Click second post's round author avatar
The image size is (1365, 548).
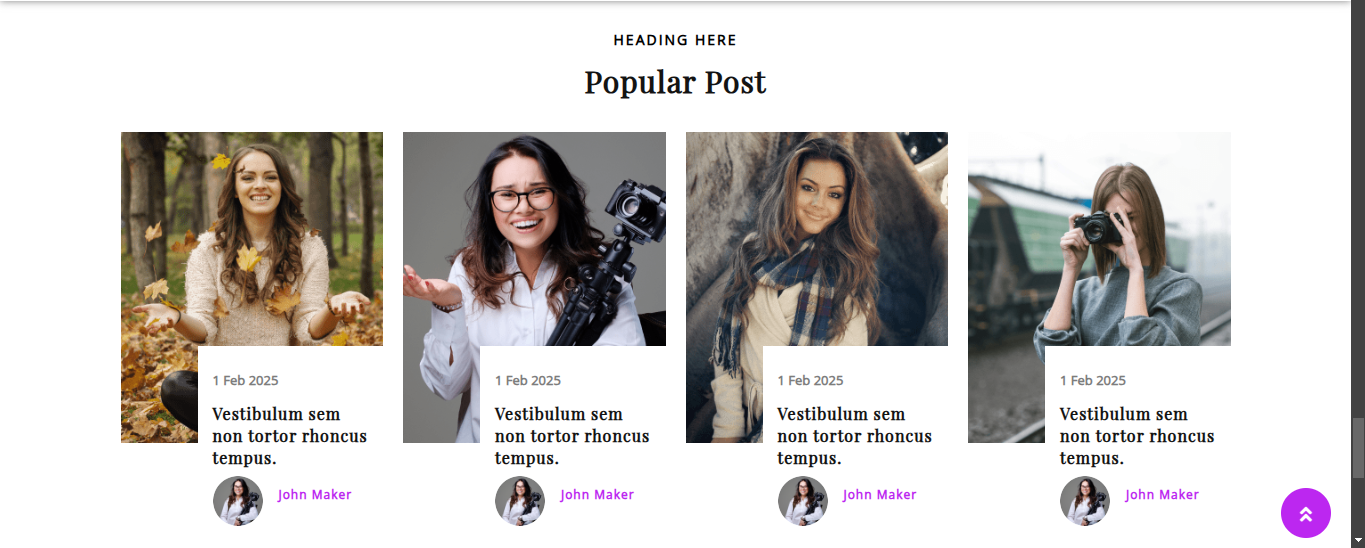pos(520,501)
